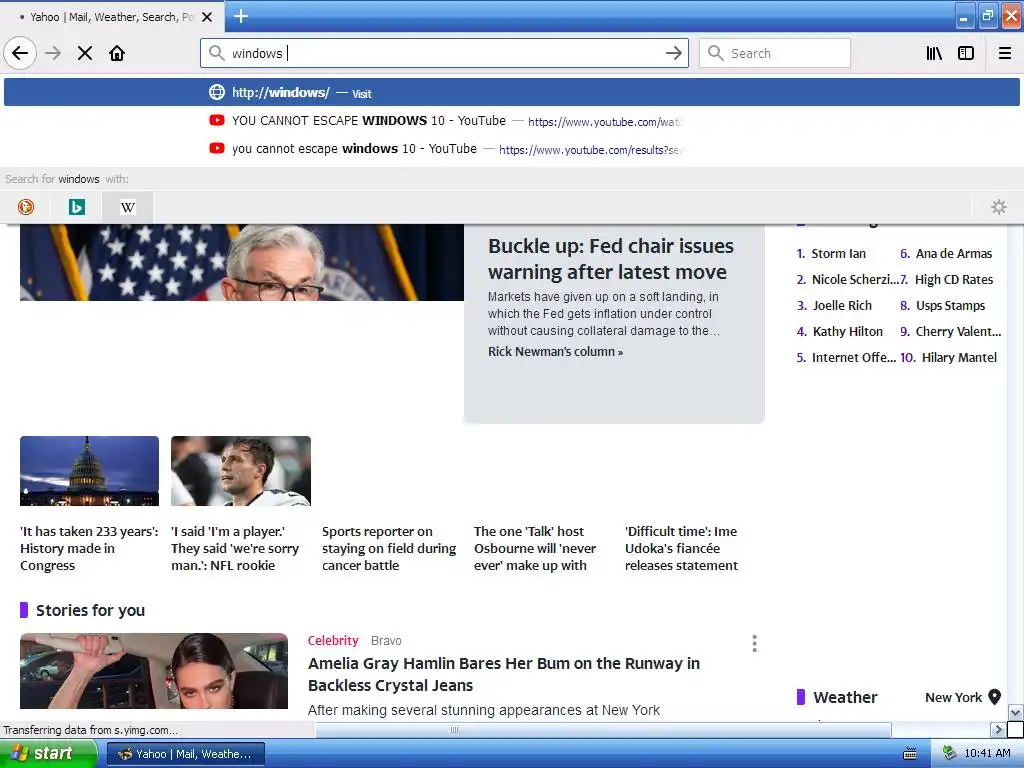Open the Fed chair photo

pyautogui.click(x=242, y=263)
